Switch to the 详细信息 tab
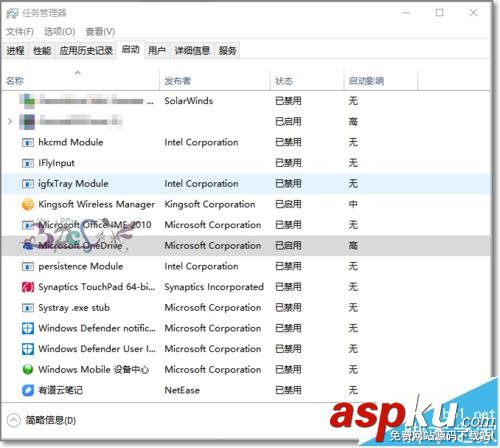 pos(192,51)
